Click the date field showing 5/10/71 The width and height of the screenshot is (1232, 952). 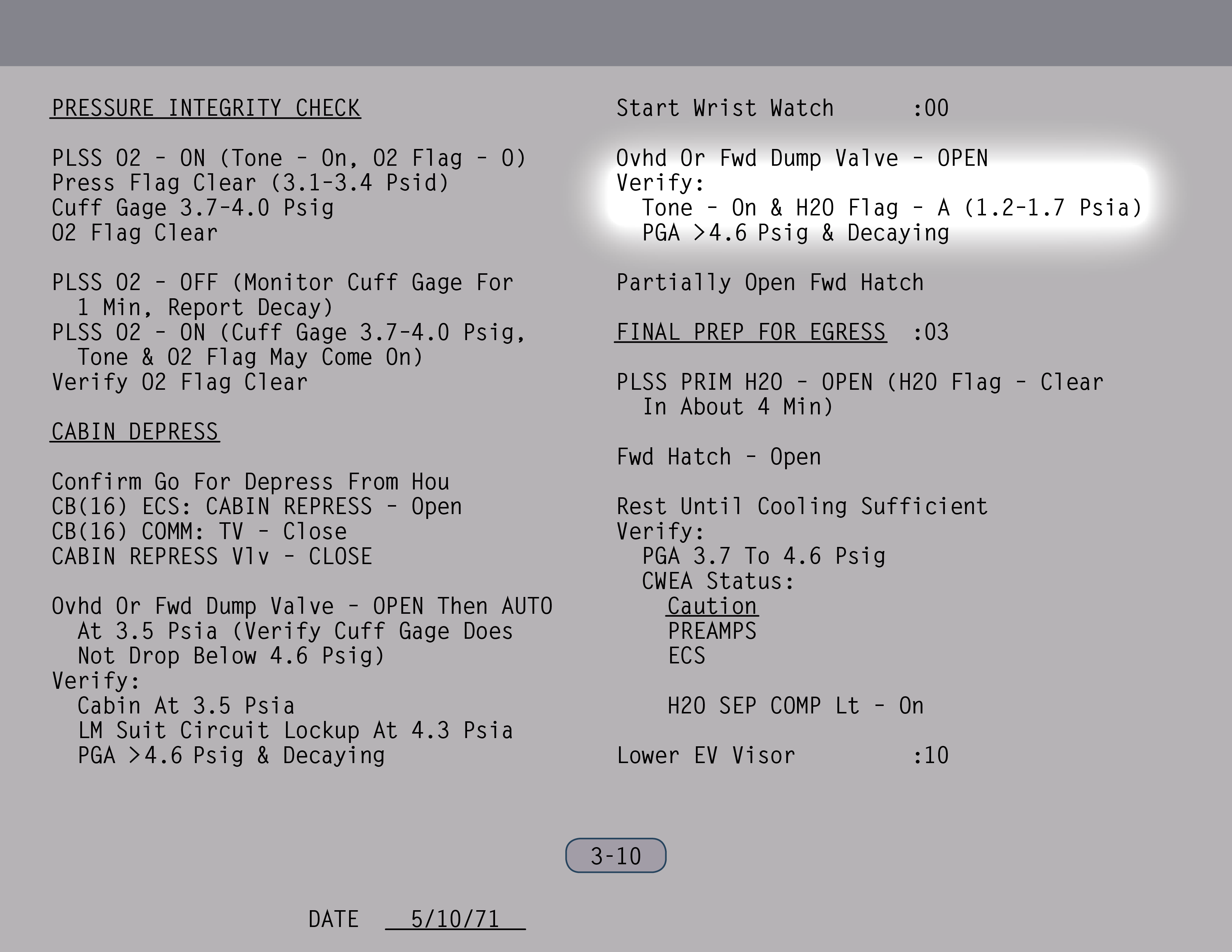click(455, 919)
